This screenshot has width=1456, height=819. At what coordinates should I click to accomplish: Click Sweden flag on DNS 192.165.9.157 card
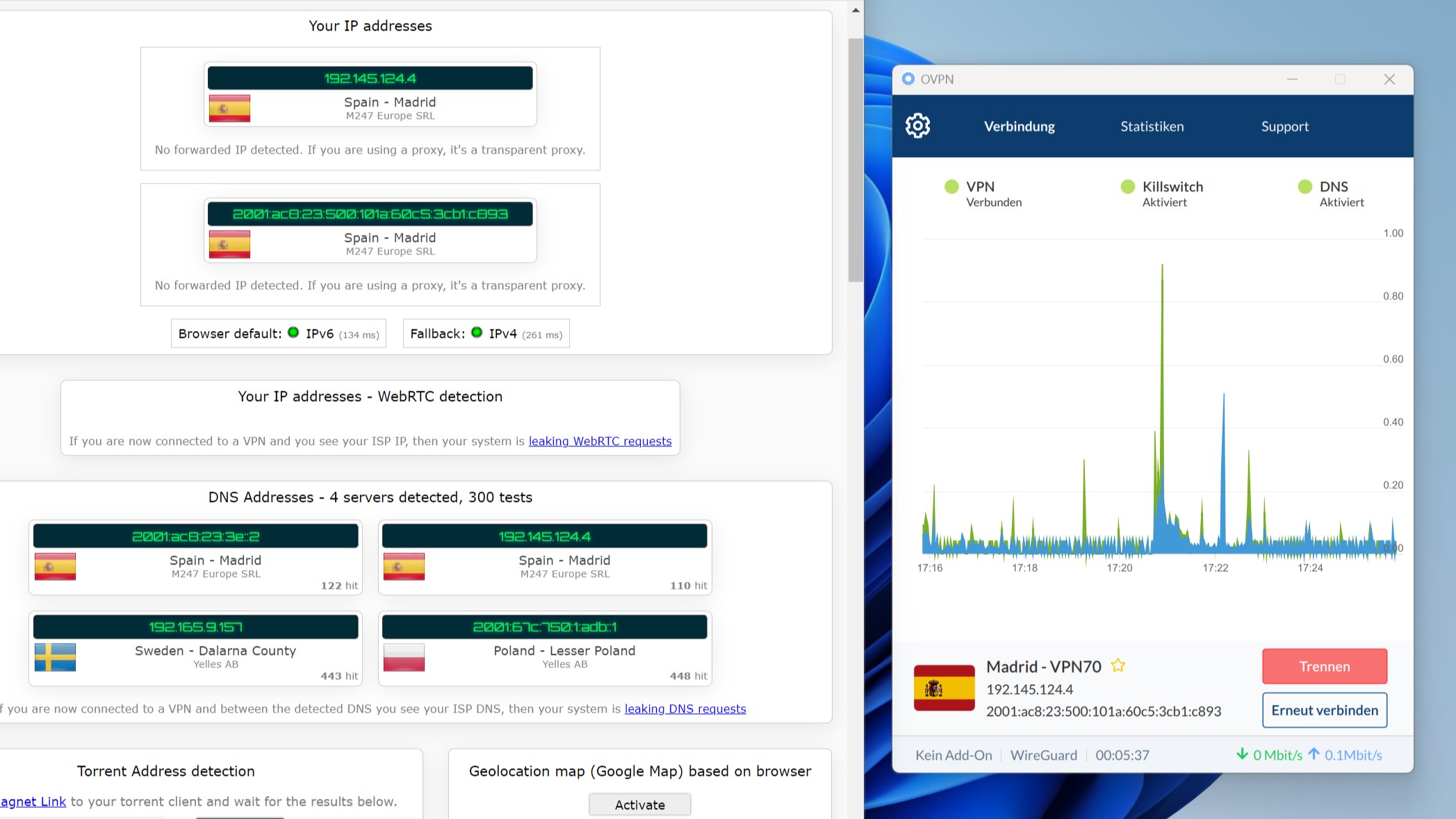pyautogui.click(x=55, y=657)
